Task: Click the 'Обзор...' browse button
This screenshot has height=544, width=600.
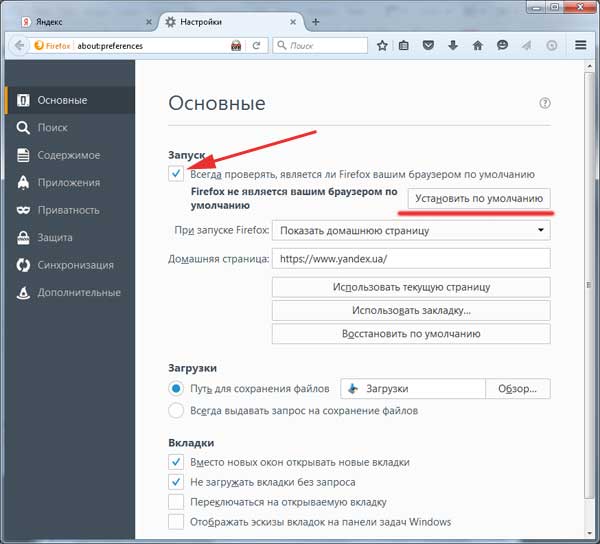Action: coord(517,388)
